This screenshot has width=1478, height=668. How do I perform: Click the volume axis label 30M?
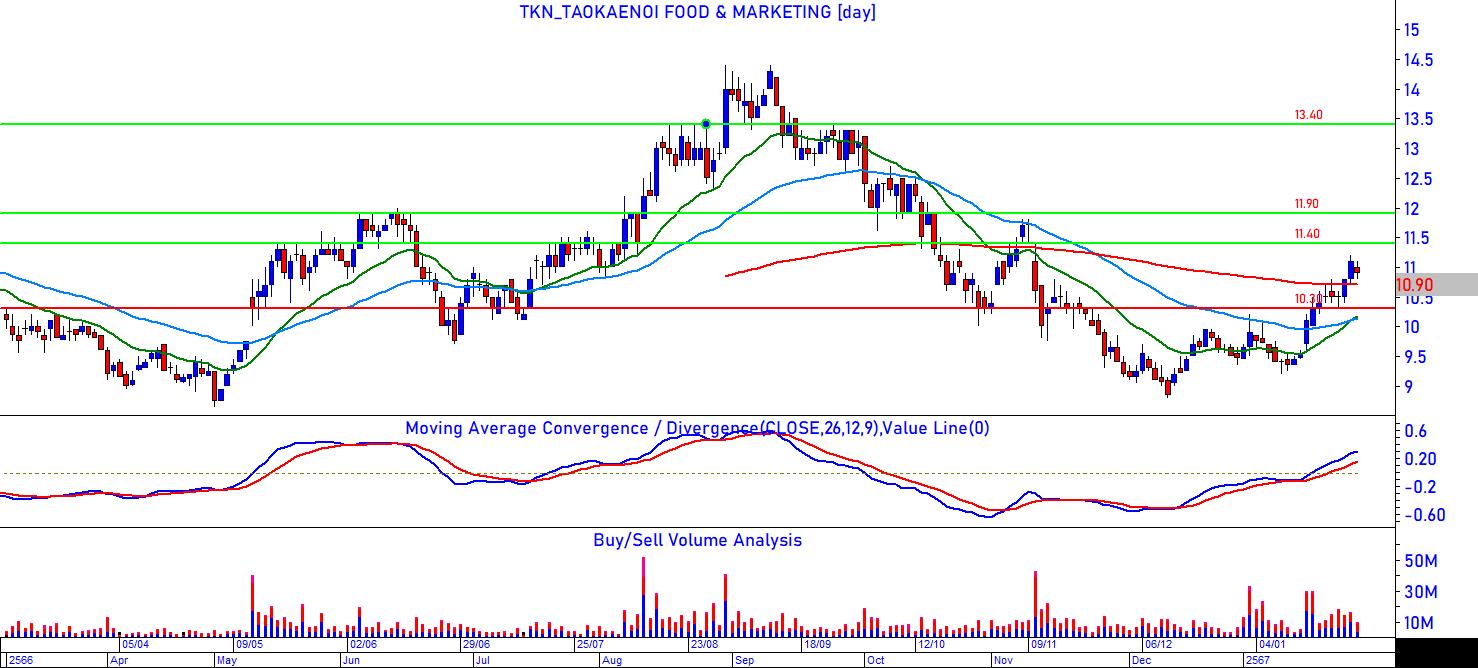tap(1419, 592)
